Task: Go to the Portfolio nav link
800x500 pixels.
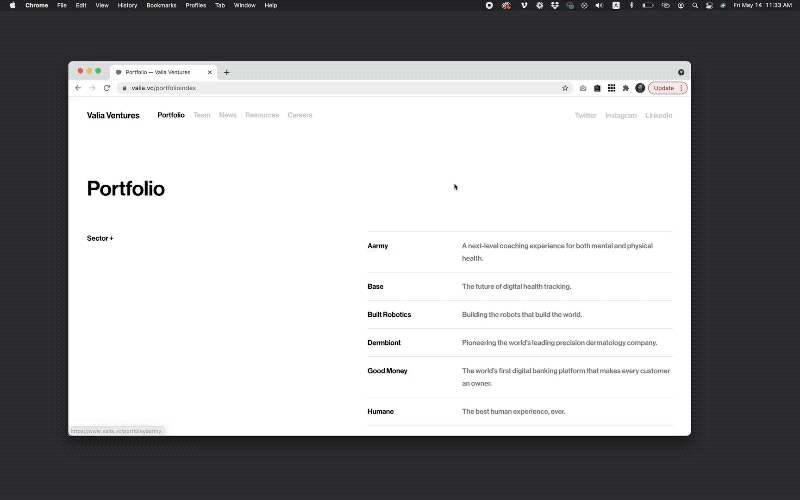Action: [x=171, y=115]
